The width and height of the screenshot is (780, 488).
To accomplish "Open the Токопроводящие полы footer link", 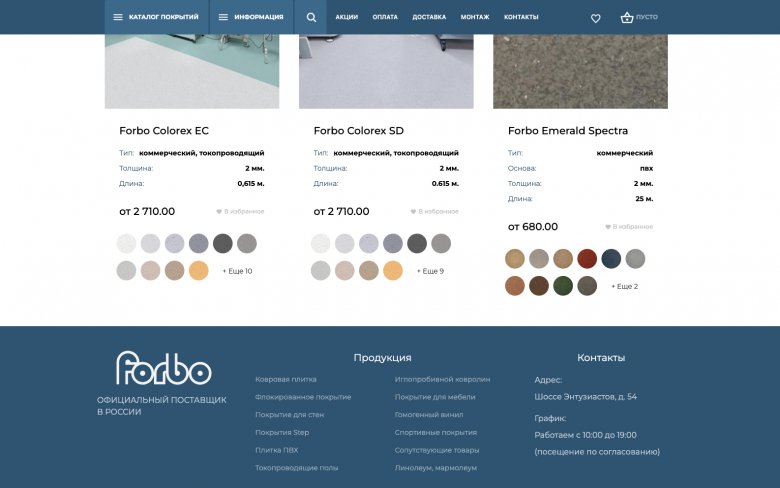I will 296,468.
